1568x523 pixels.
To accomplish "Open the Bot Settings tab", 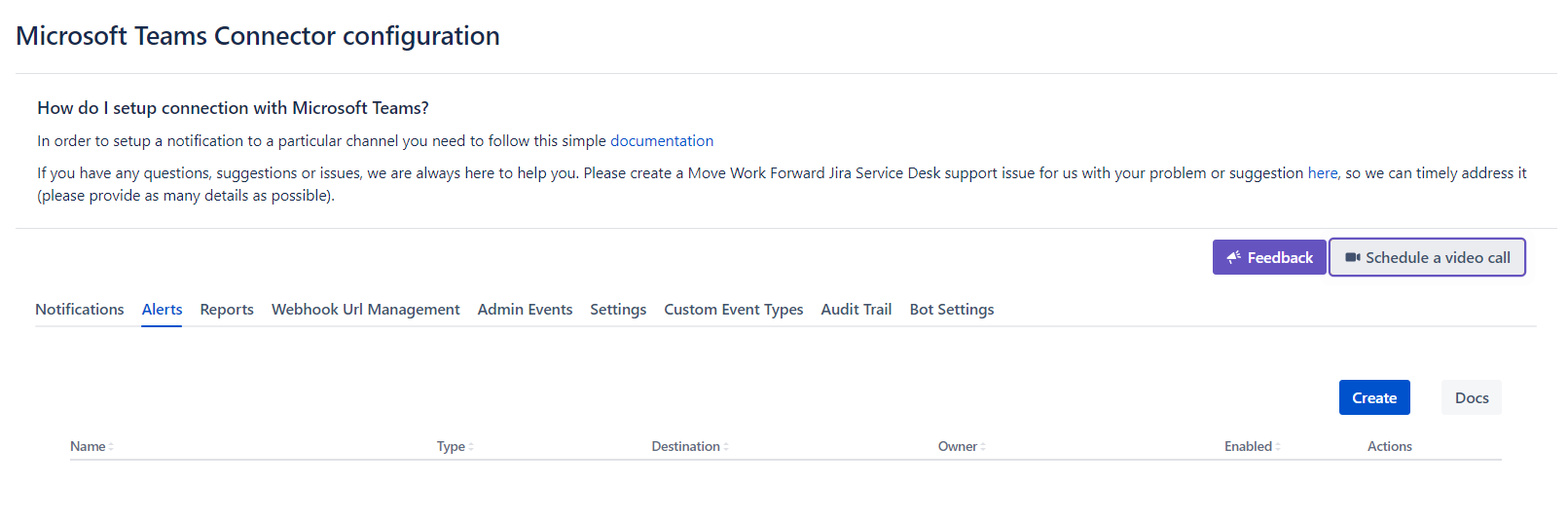I will click(951, 310).
